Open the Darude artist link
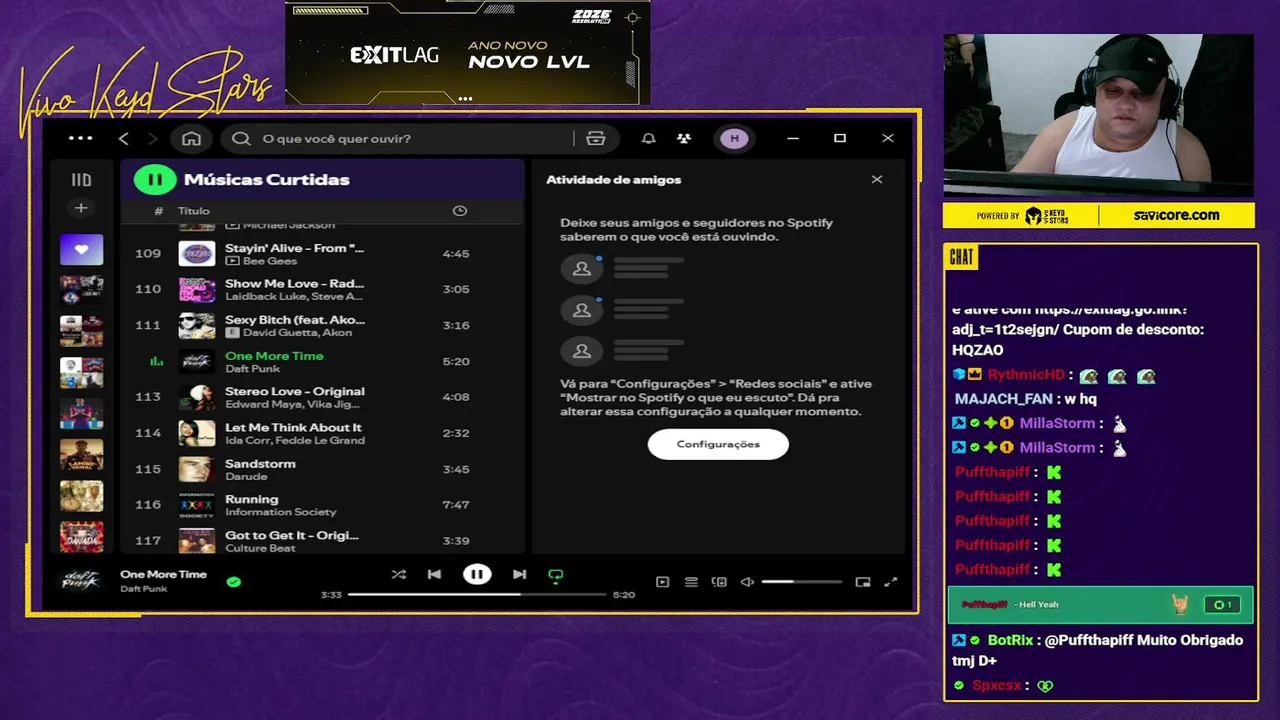1280x720 pixels. pyautogui.click(x=246, y=476)
